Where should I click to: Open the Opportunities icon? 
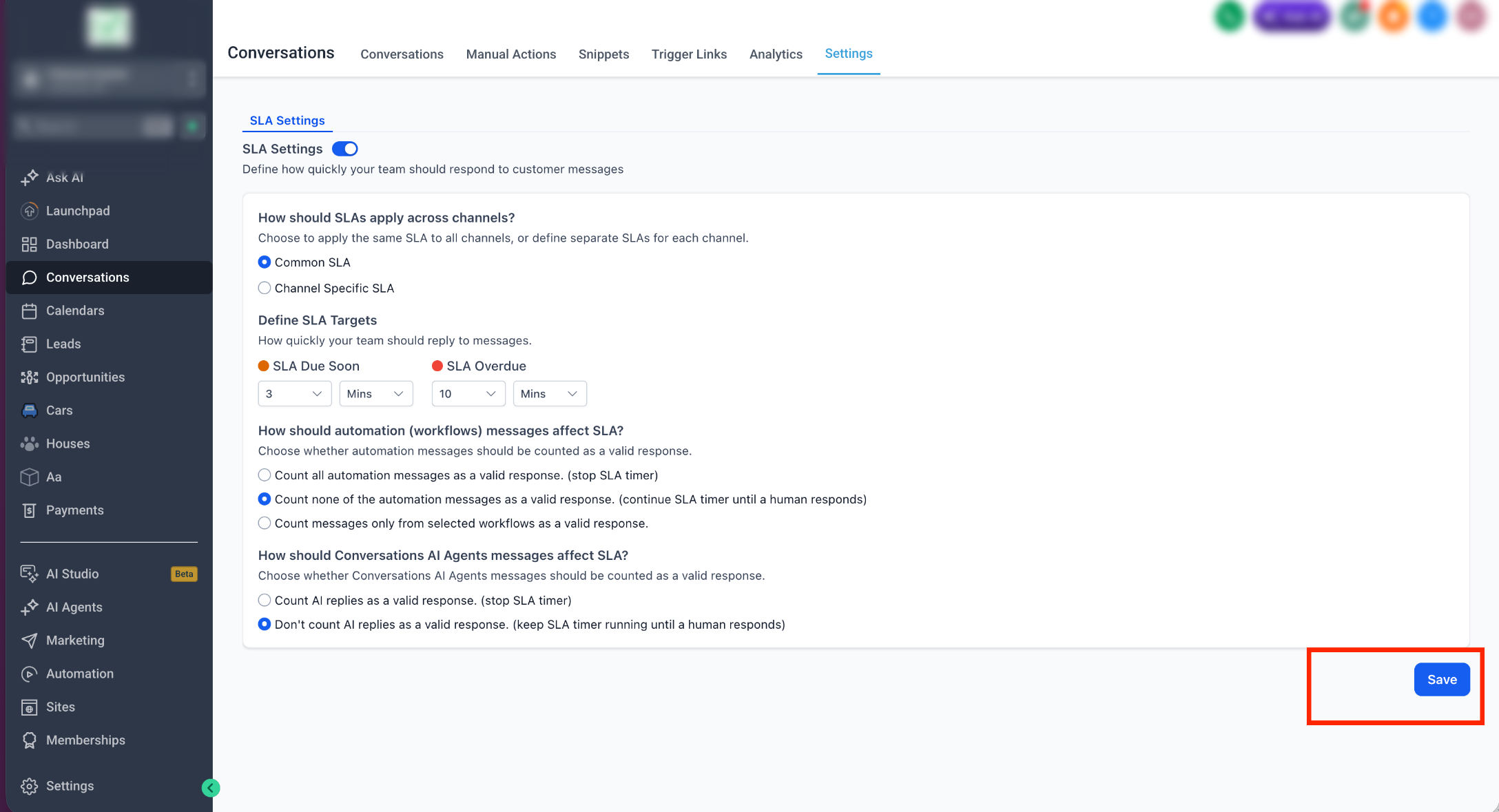point(29,377)
